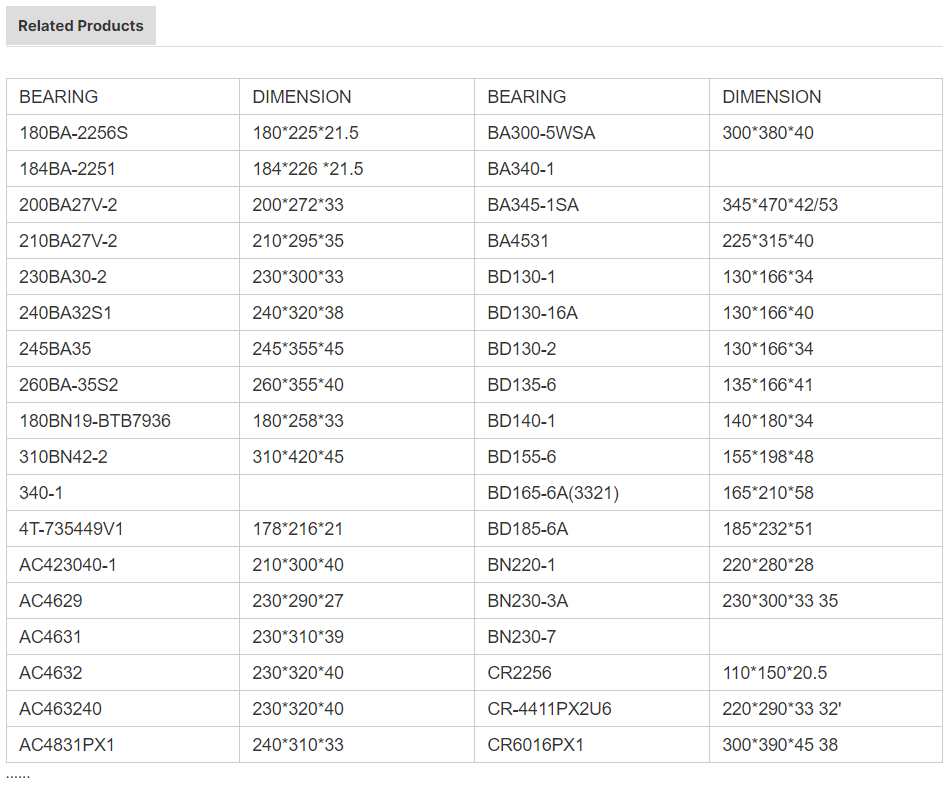Click the BN230-3A bearing cell
951x794 pixels.
pyautogui.click(x=592, y=601)
